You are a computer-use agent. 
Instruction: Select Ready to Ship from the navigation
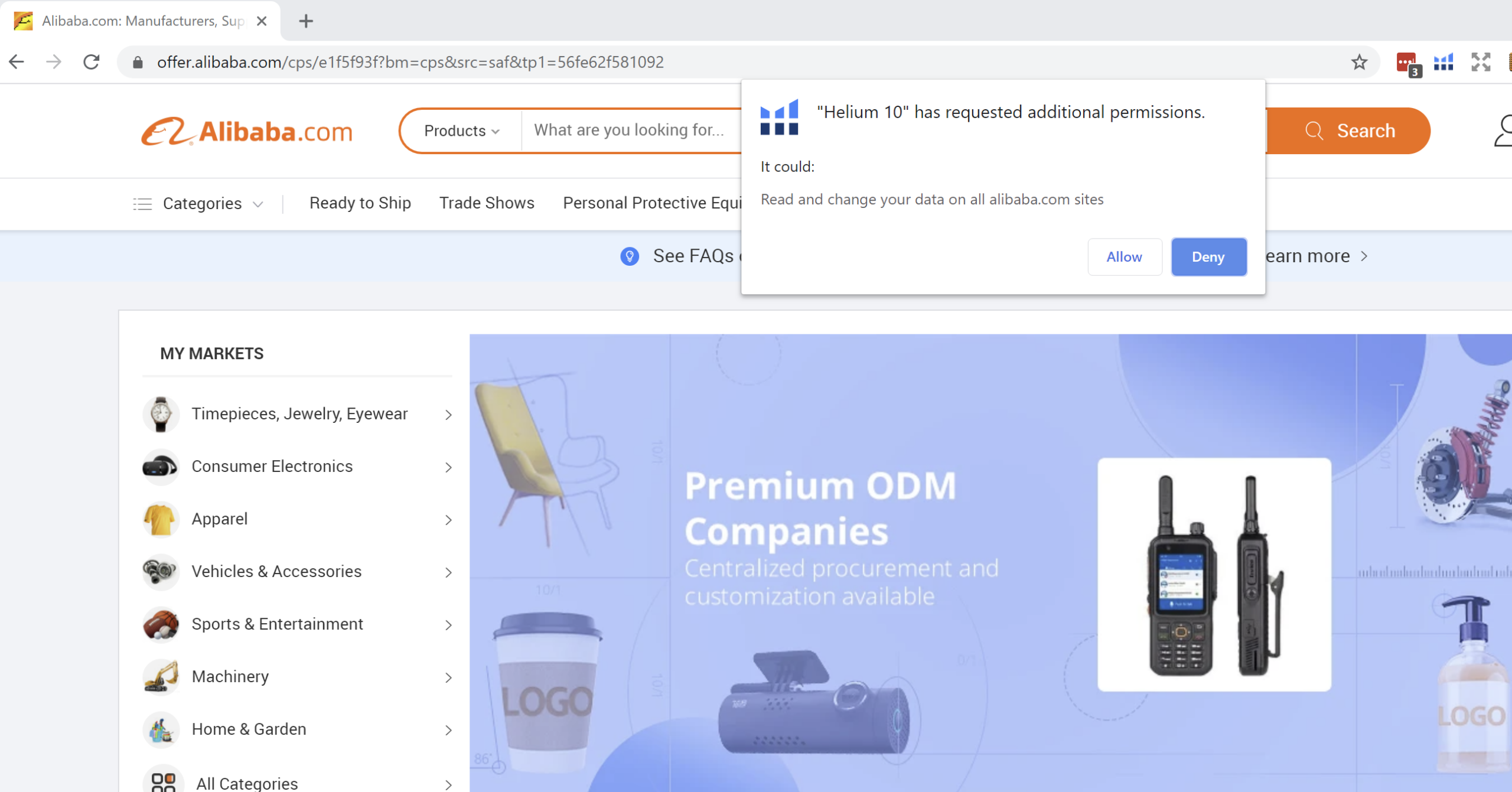[x=360, y=203]
